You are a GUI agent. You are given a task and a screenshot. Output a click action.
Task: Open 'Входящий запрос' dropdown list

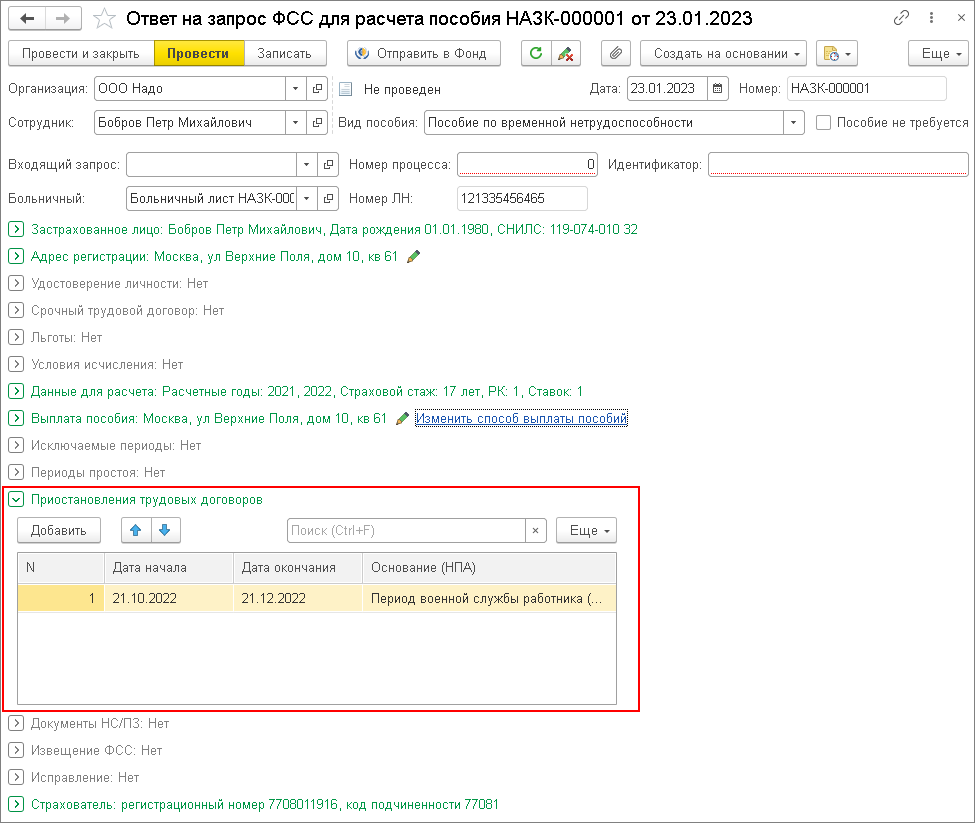pos(307,165)
